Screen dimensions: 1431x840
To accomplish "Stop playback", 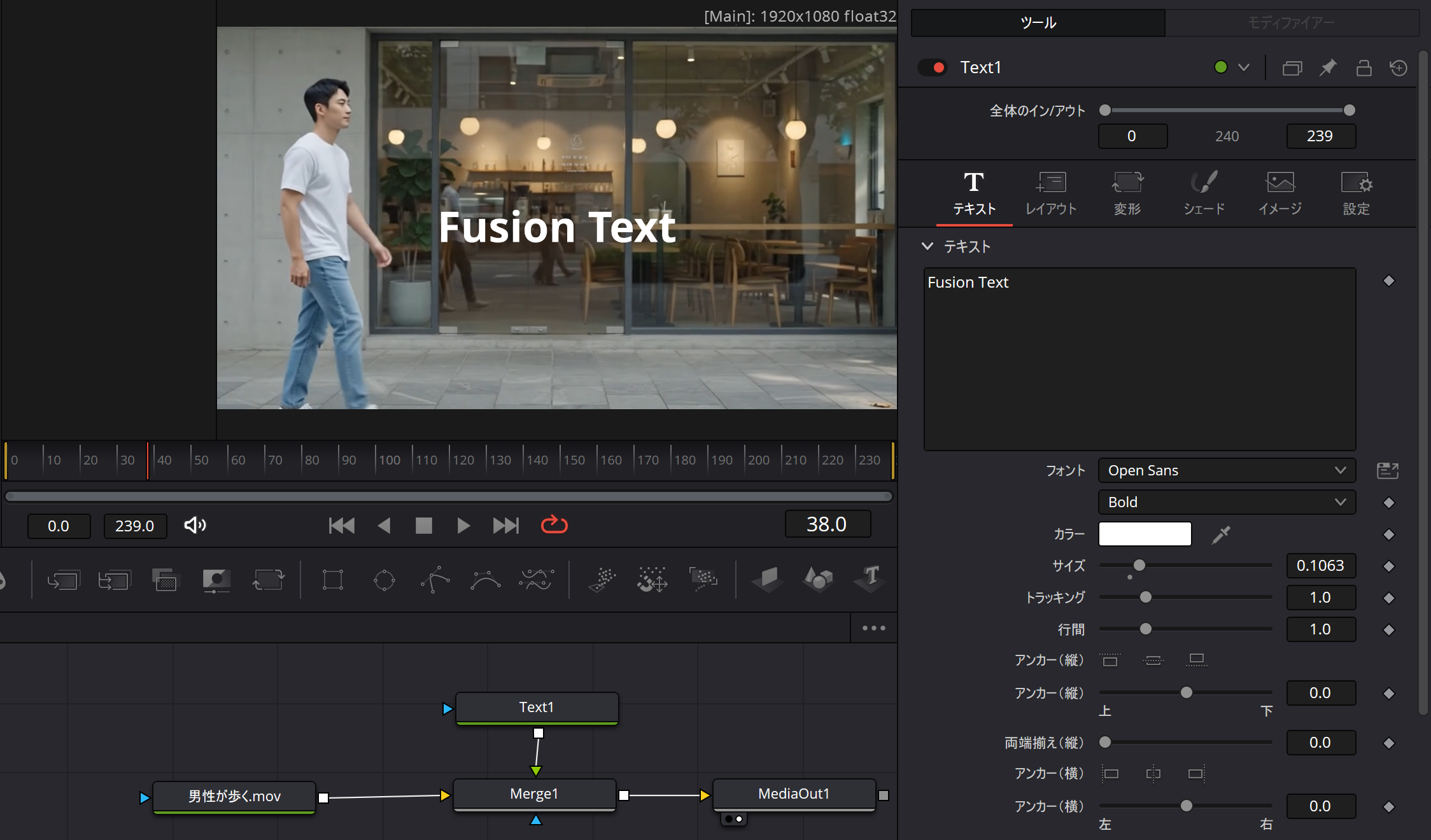I will point(423,525).
